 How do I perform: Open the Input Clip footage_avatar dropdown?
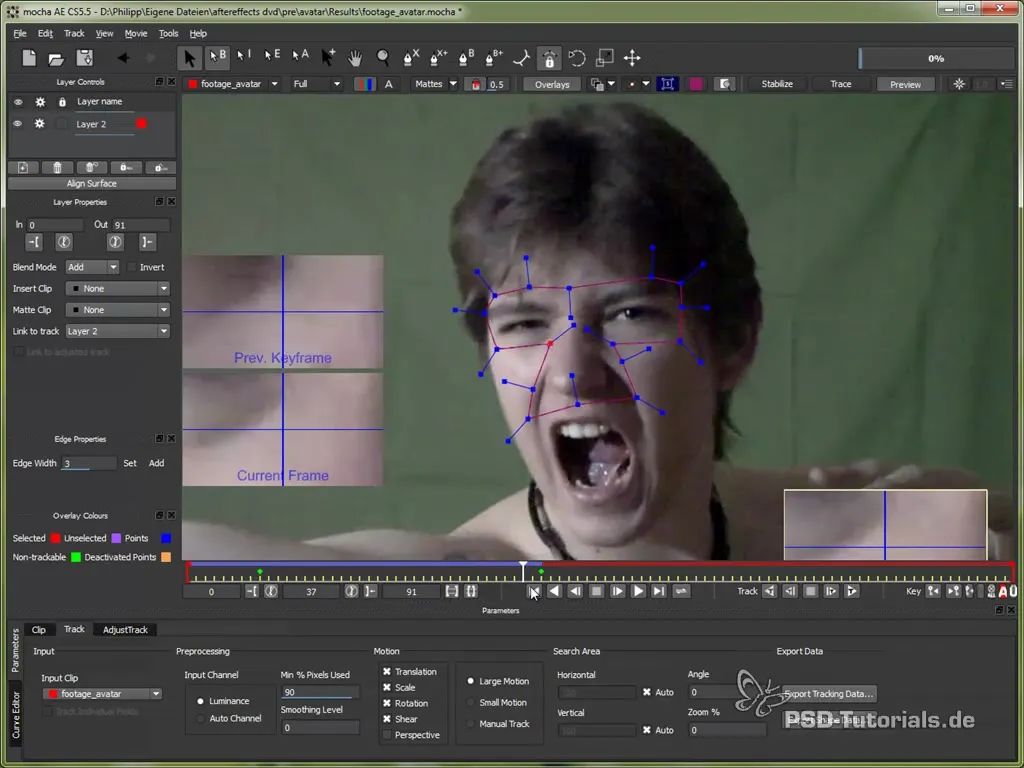point(103,694)
